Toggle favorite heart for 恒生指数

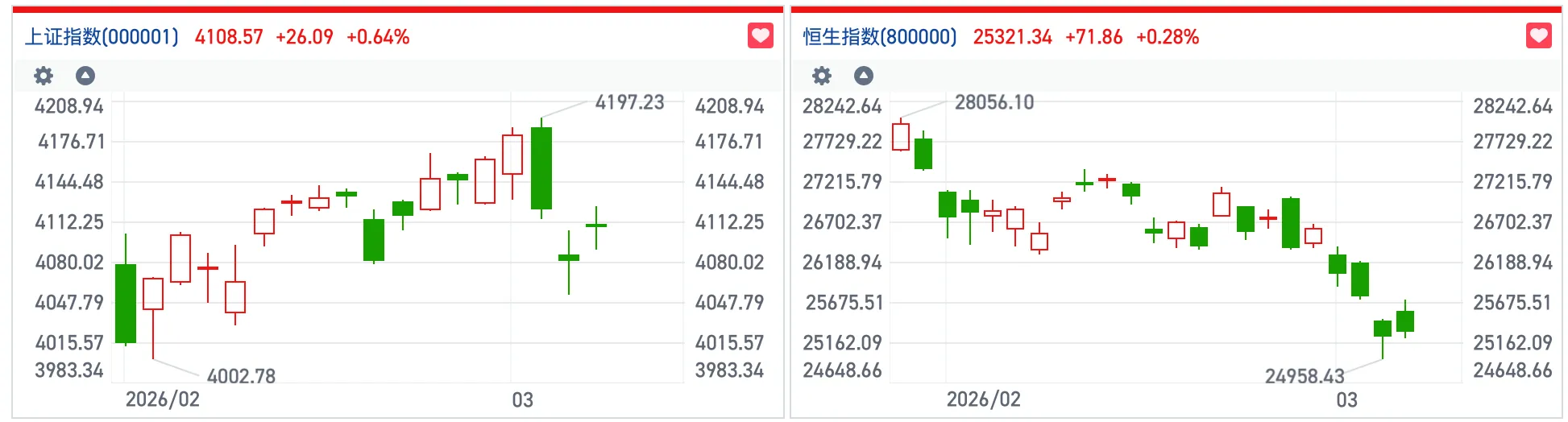point(1539,36)
